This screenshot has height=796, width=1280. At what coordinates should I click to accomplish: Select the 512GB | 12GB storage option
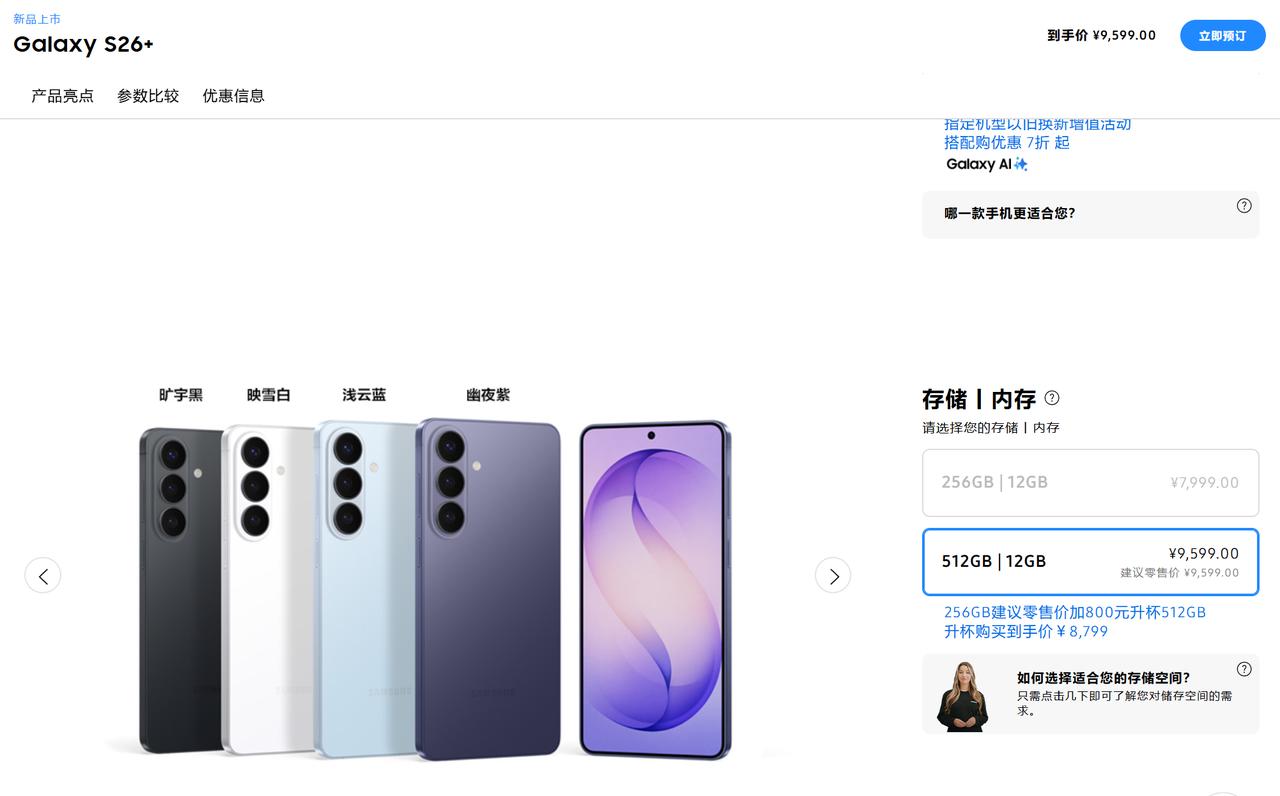tap(1090, 562)
